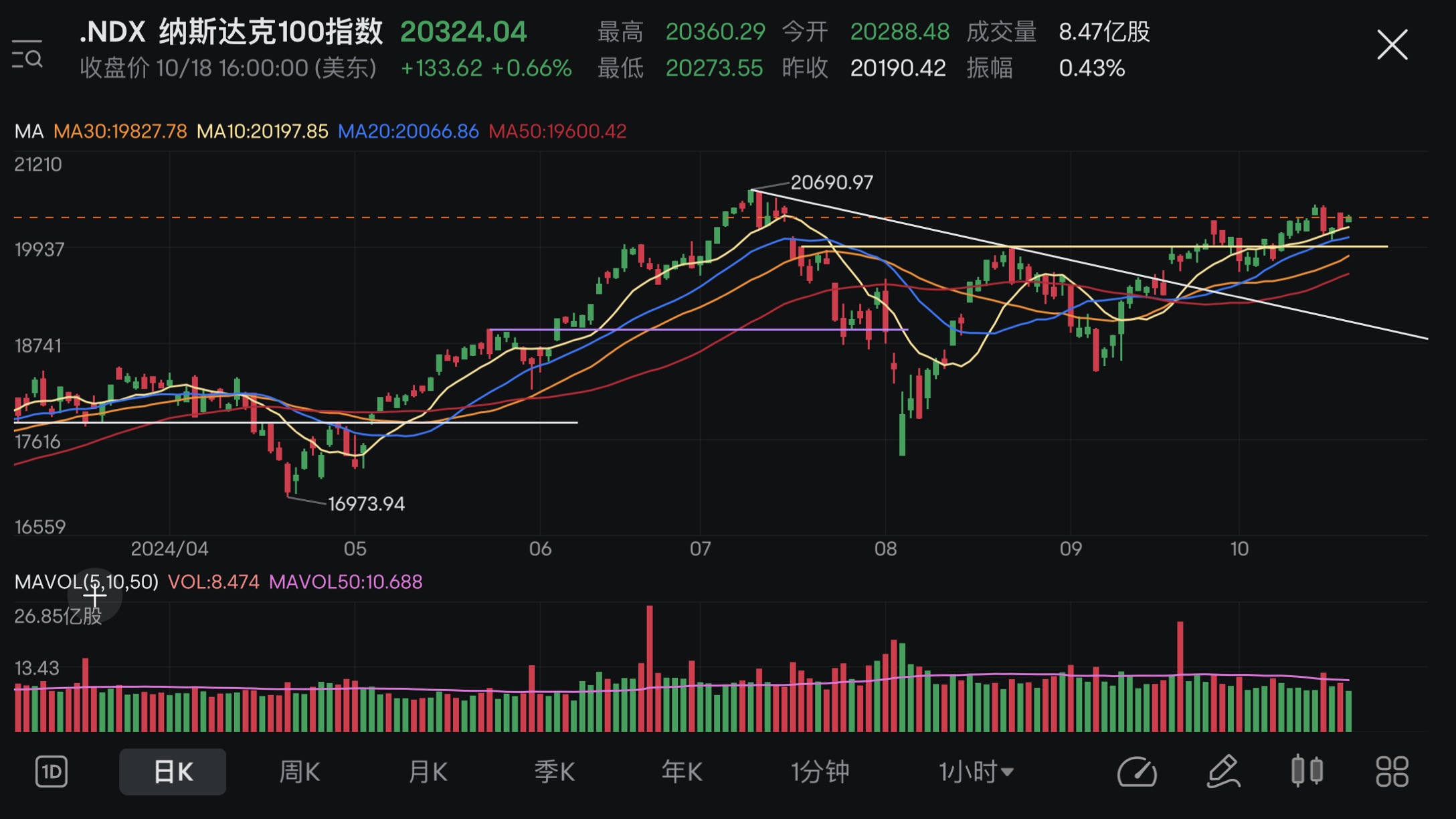Tap the 今开 20288.48 value

click(x=899, y=32)
